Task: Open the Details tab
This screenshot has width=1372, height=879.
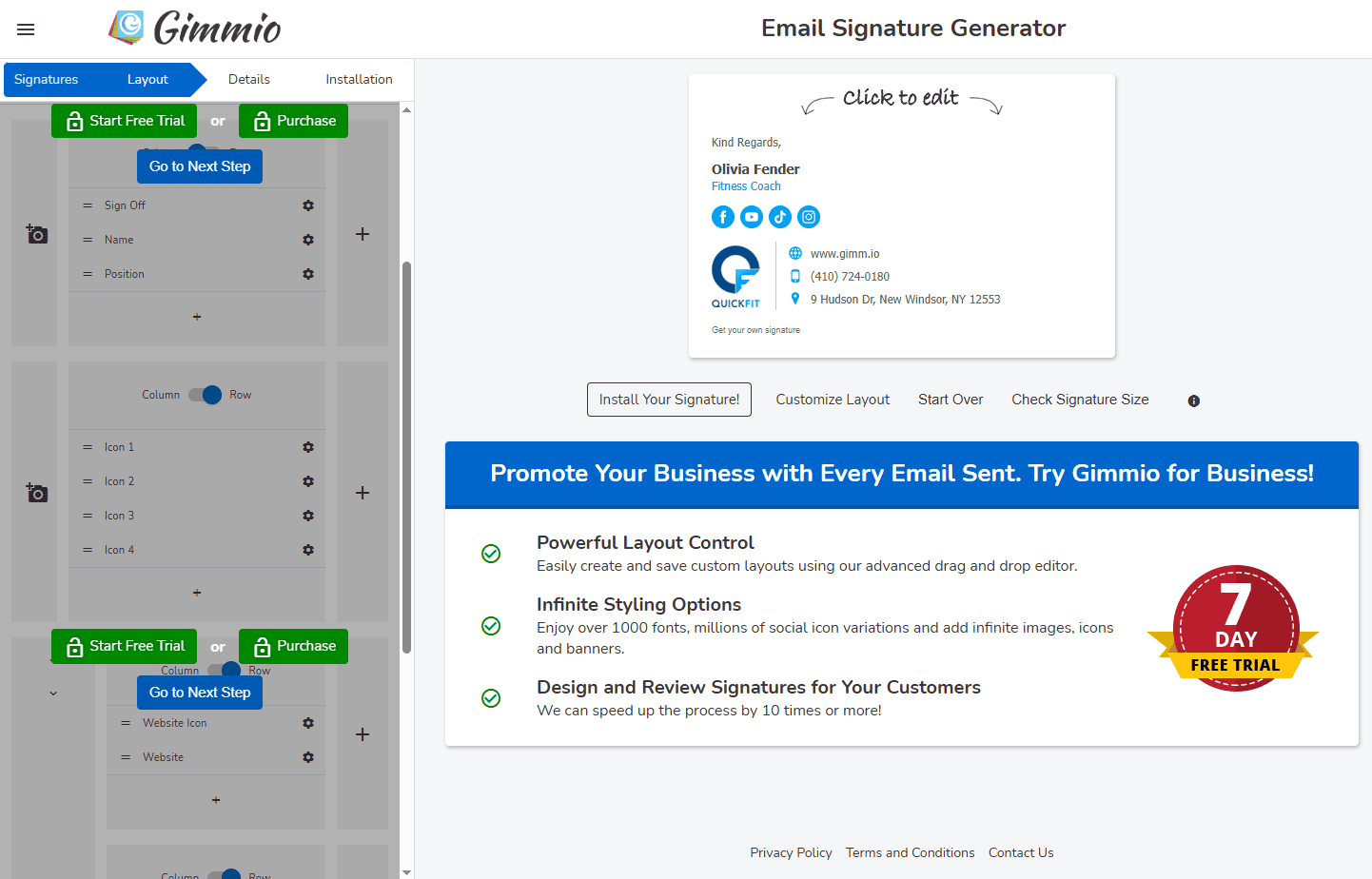Action: tap(249, 80)
